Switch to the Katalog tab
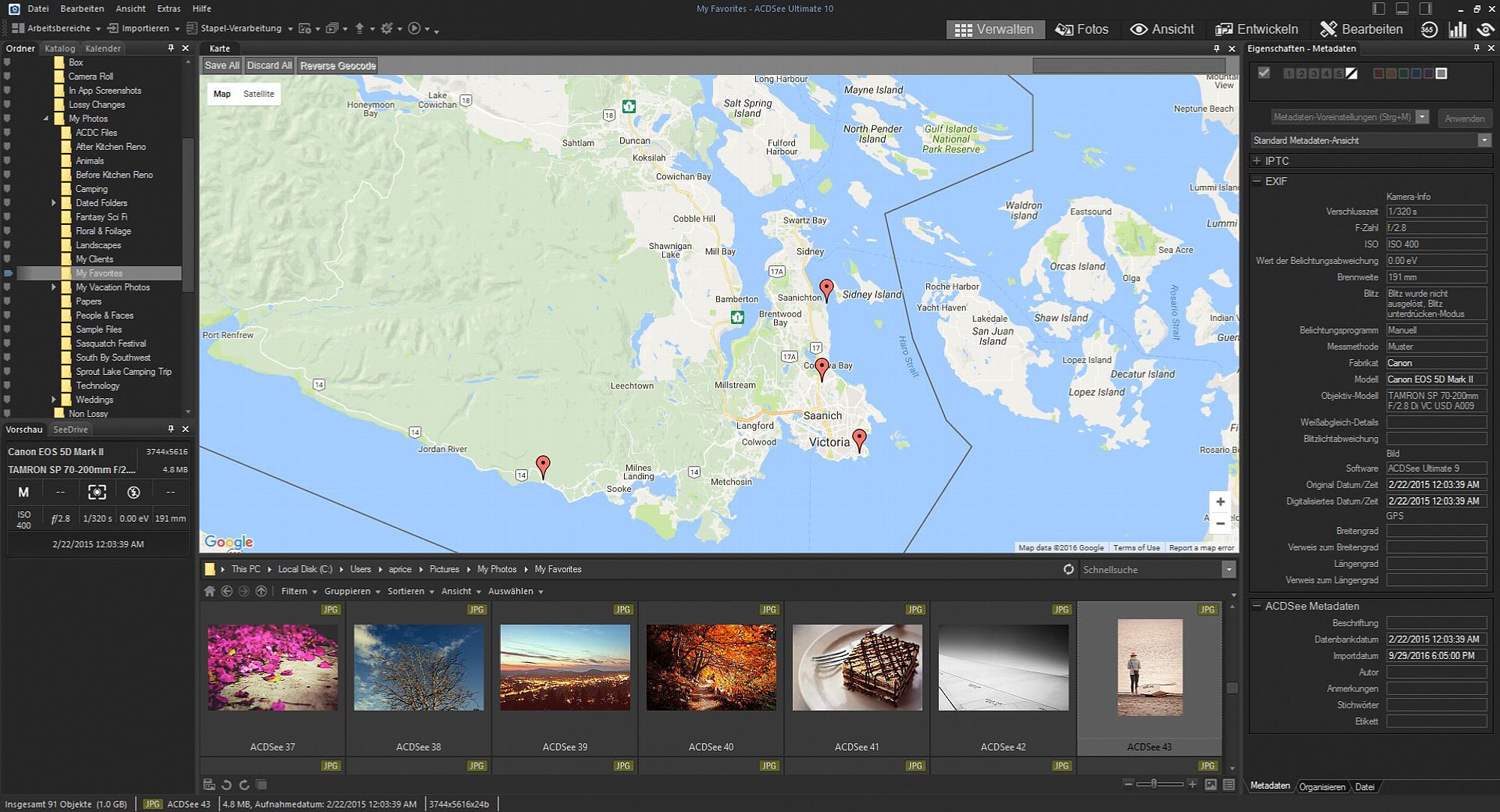The width and height of the screenshot is (1500, 812). 60,48
